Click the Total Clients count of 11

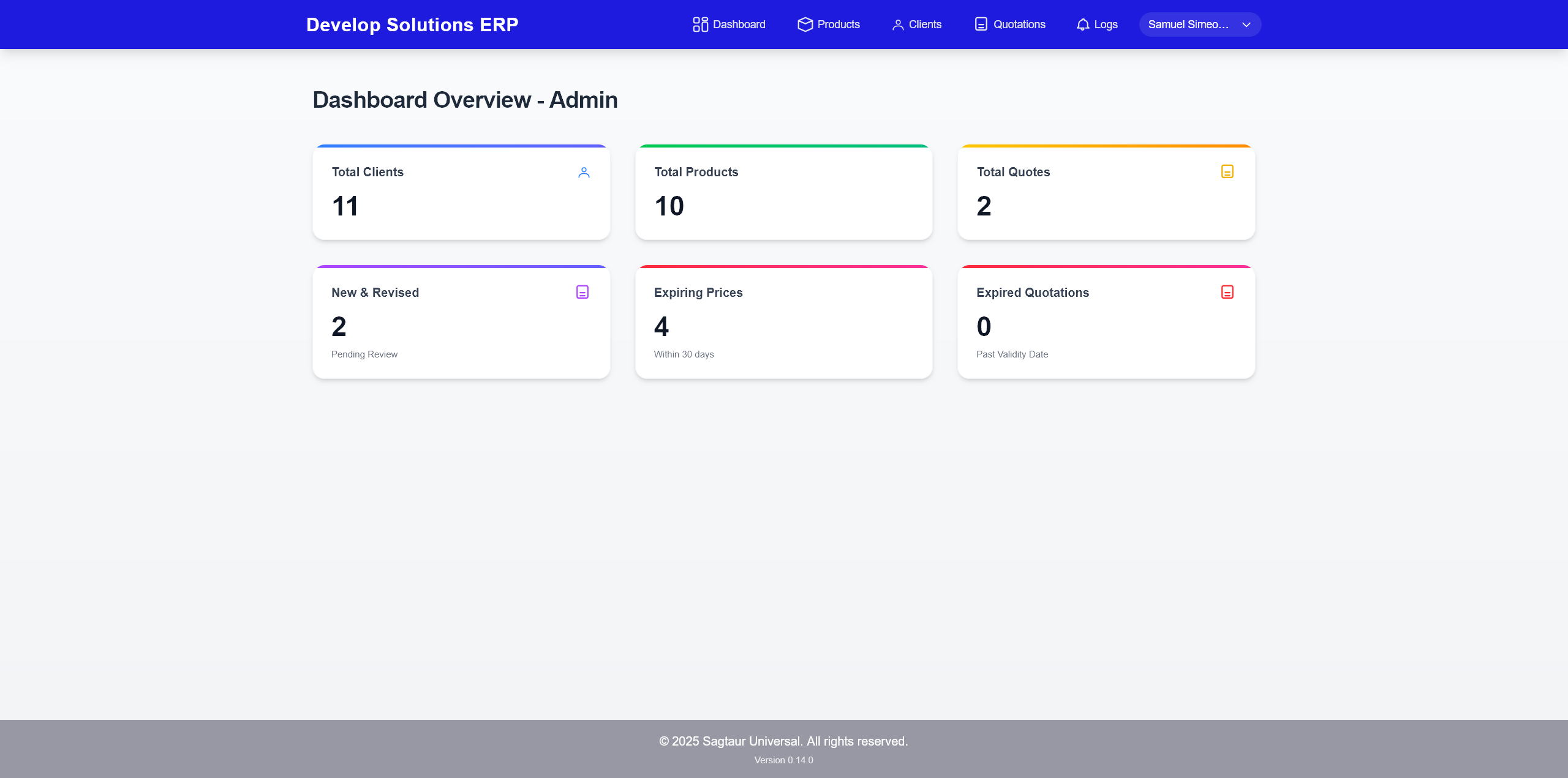coord(345,206)
